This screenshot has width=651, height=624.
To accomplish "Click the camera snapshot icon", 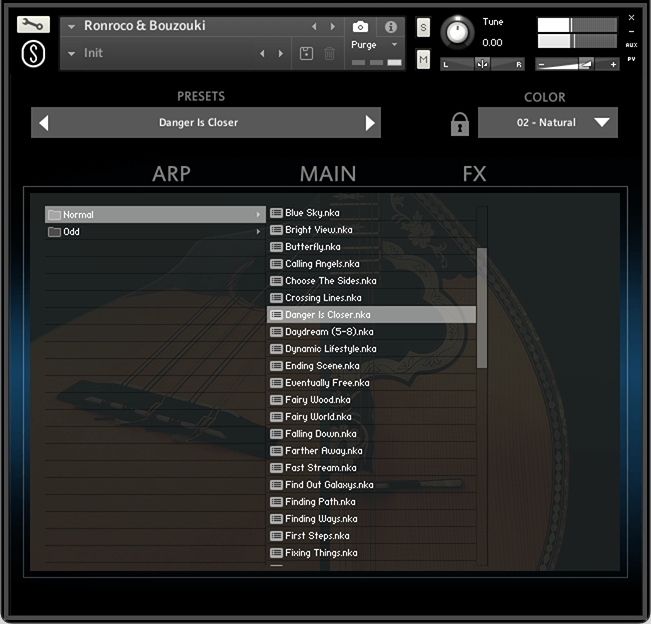I will pyautogui.click(x=360, y=27).
